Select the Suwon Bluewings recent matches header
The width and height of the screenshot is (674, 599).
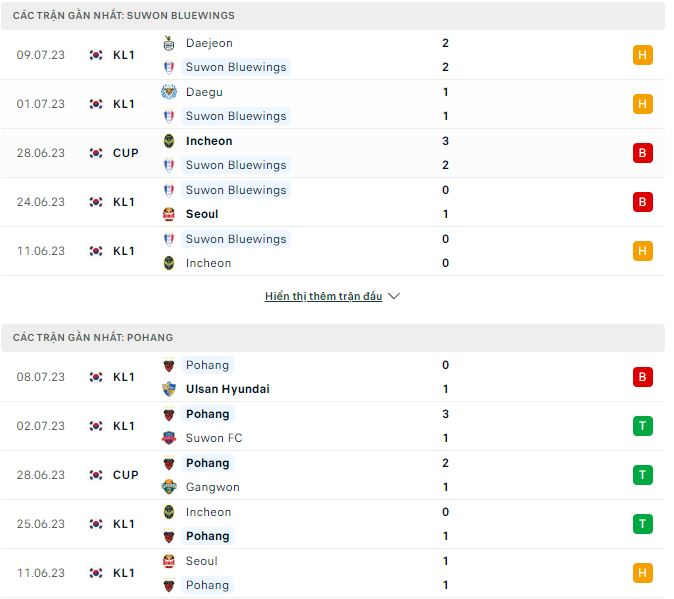pos(125,16)
